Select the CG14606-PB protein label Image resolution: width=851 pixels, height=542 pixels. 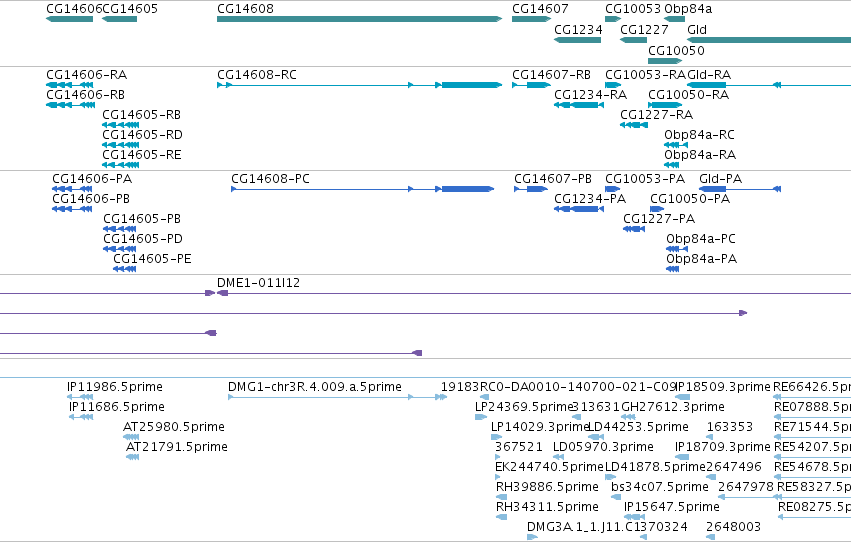tap(91, 199)
